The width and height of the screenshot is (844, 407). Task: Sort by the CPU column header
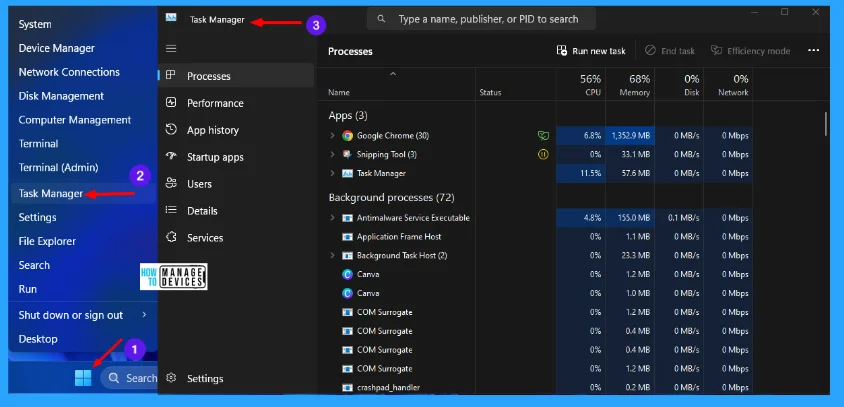click(x=581, y=85)
